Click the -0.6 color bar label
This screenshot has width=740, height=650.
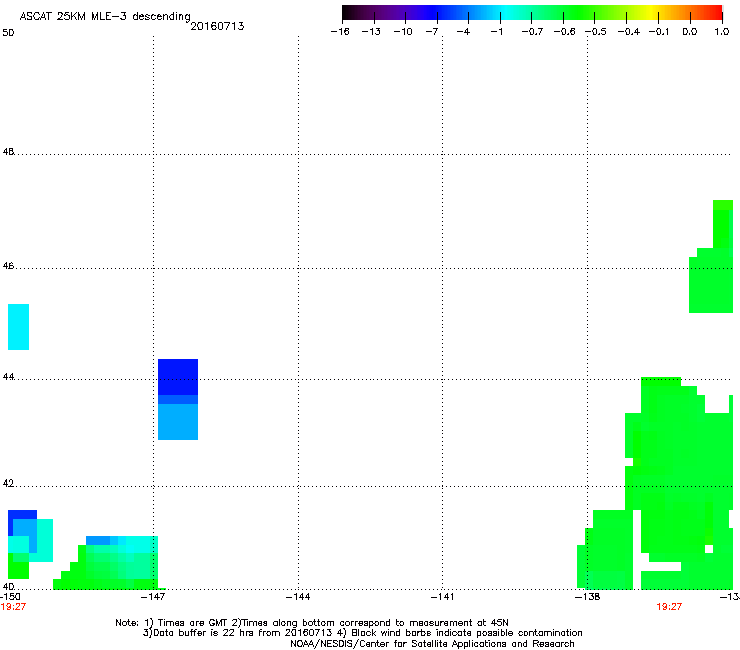tap(564, 32)
